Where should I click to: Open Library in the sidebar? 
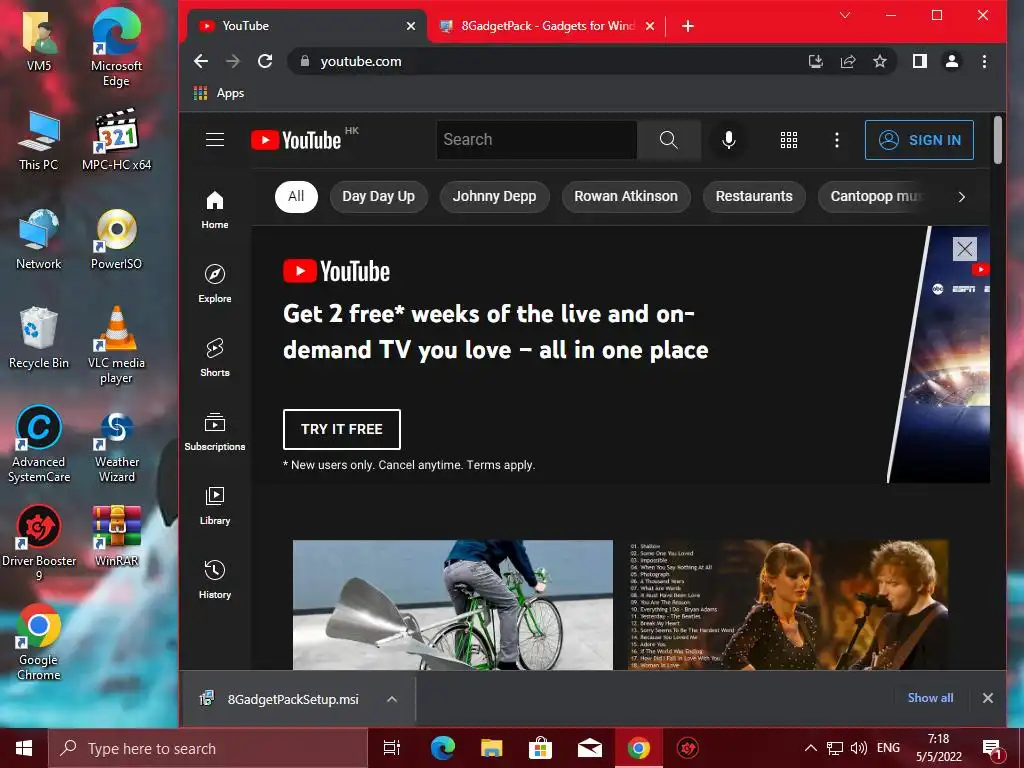pos(215,505)
